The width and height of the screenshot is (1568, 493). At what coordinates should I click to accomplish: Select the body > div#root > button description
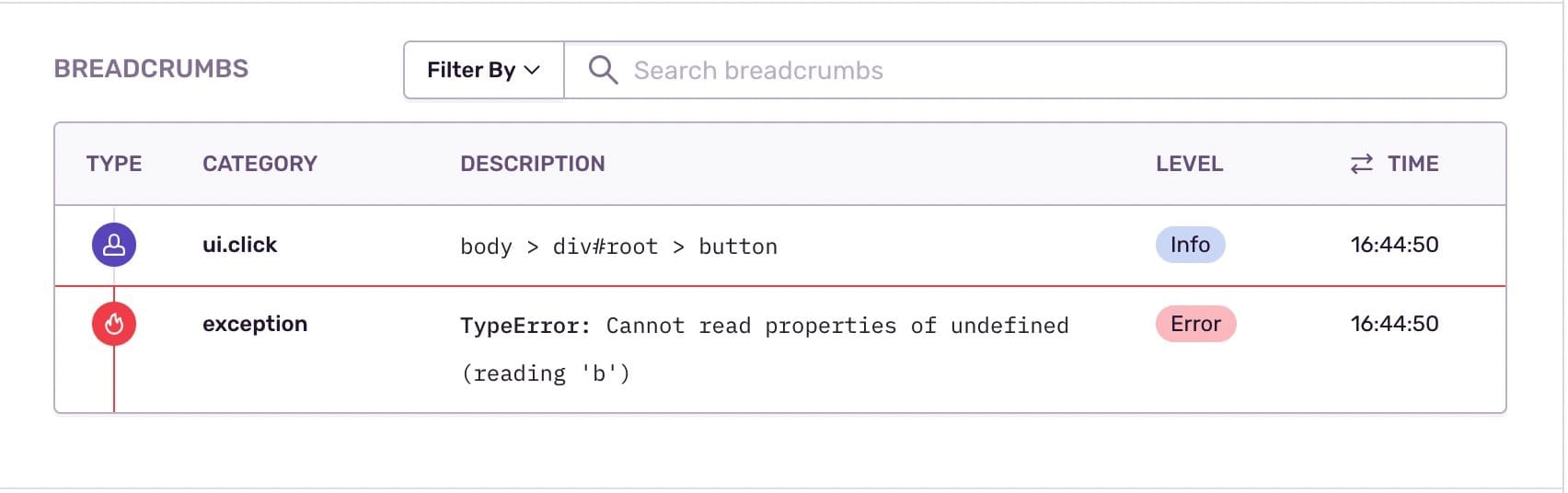(x=618, y=246)
